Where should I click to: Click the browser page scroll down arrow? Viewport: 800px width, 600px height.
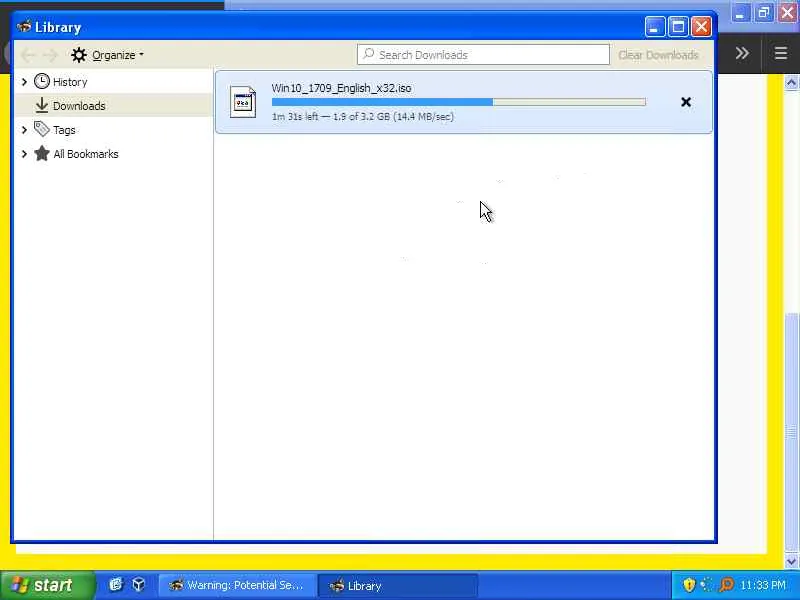click(791, 561)
